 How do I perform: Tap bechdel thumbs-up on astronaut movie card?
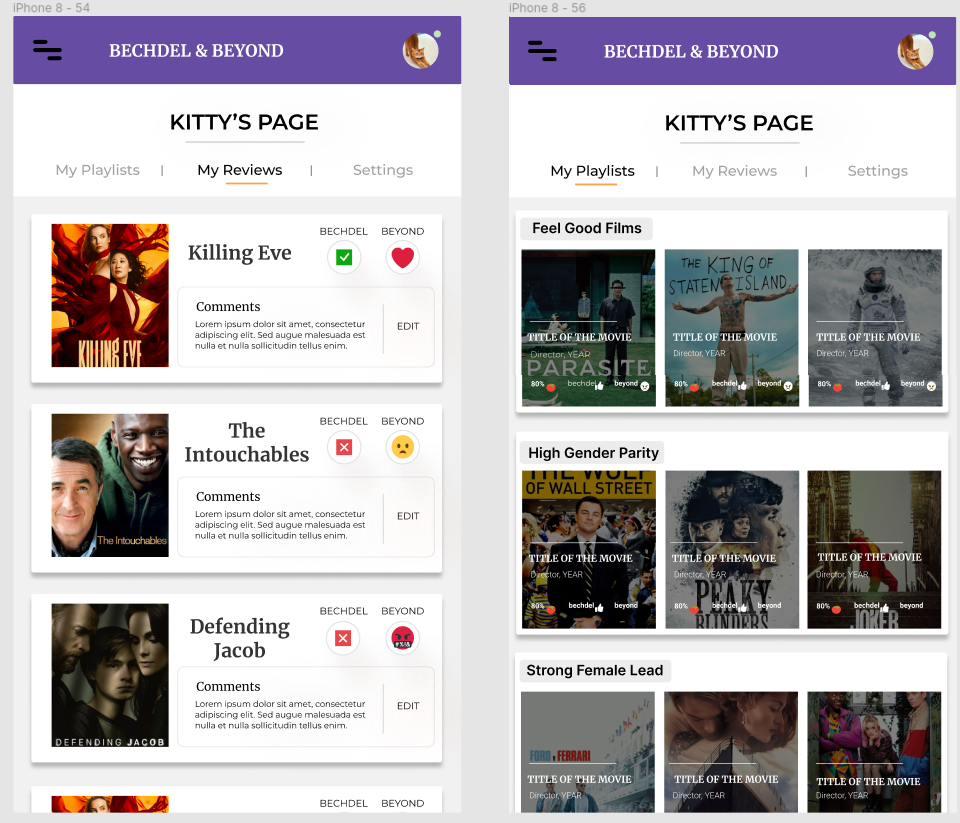pos(885,386)
